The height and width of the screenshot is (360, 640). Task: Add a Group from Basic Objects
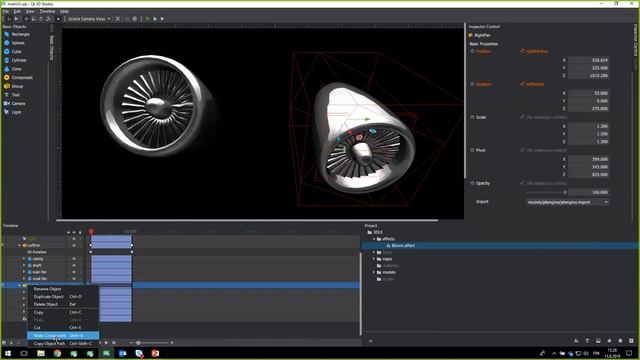coord(13,86)
